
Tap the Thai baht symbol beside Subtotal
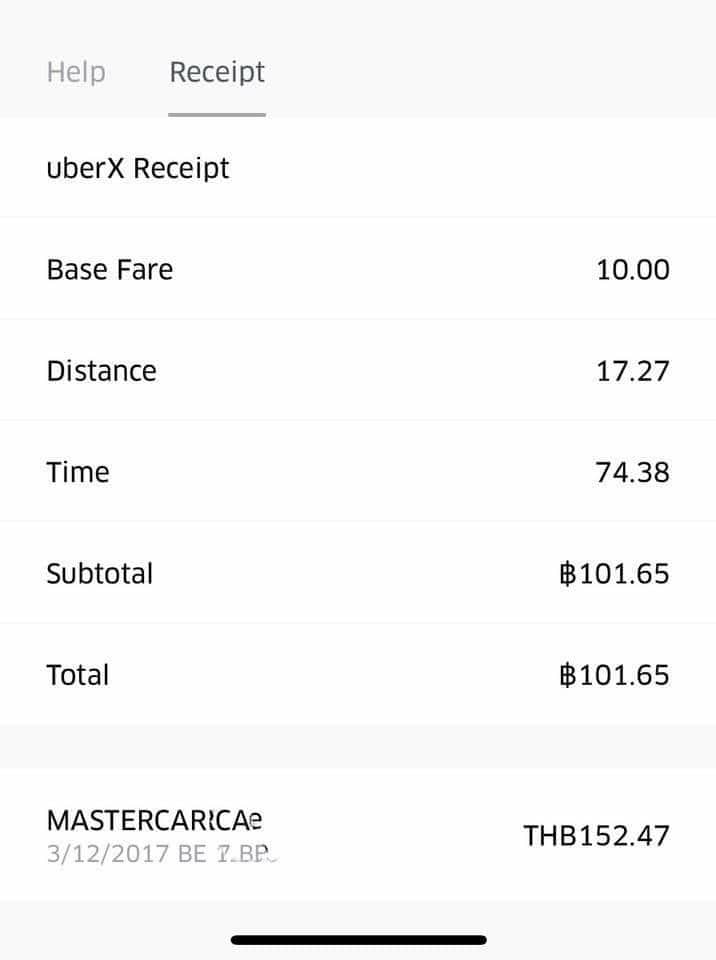pyautogui.click(x=568, y=574)
